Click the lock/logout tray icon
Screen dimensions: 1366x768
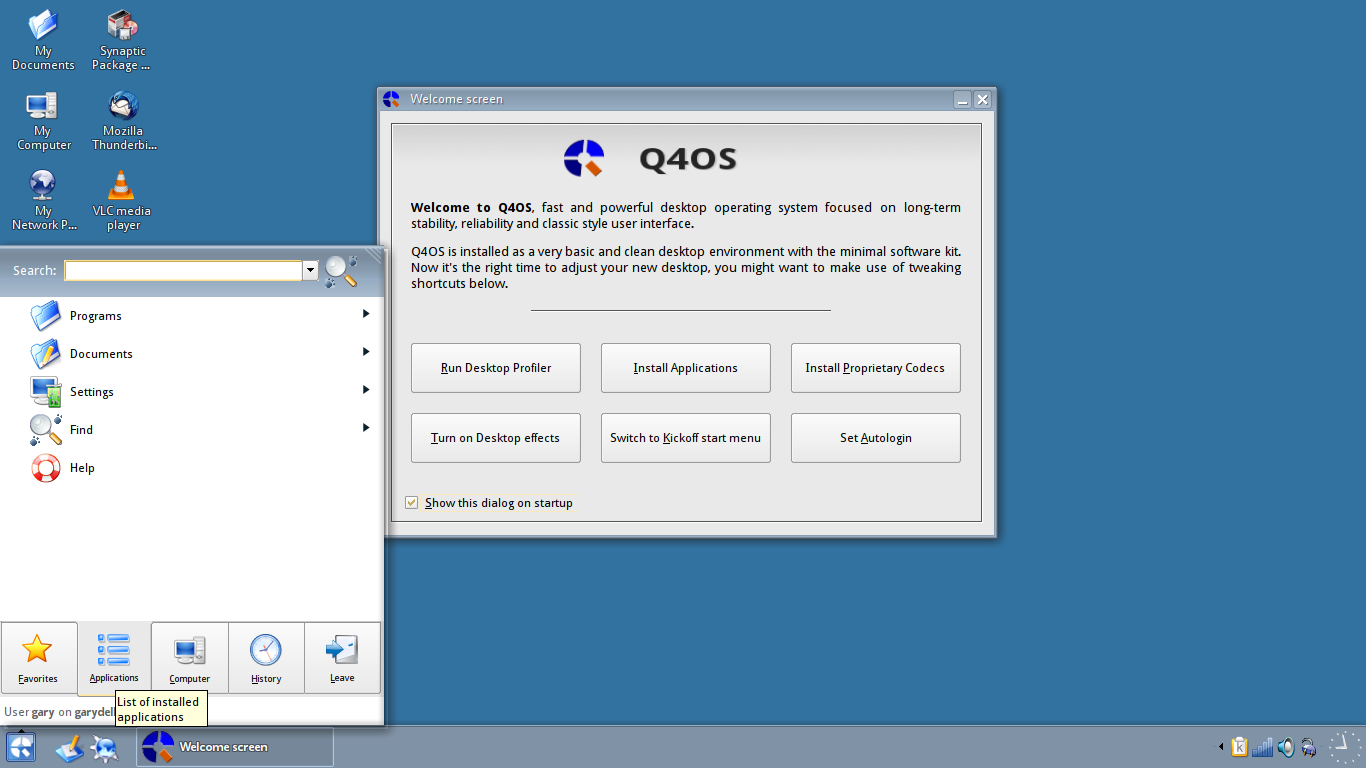tap(1308, 747)
